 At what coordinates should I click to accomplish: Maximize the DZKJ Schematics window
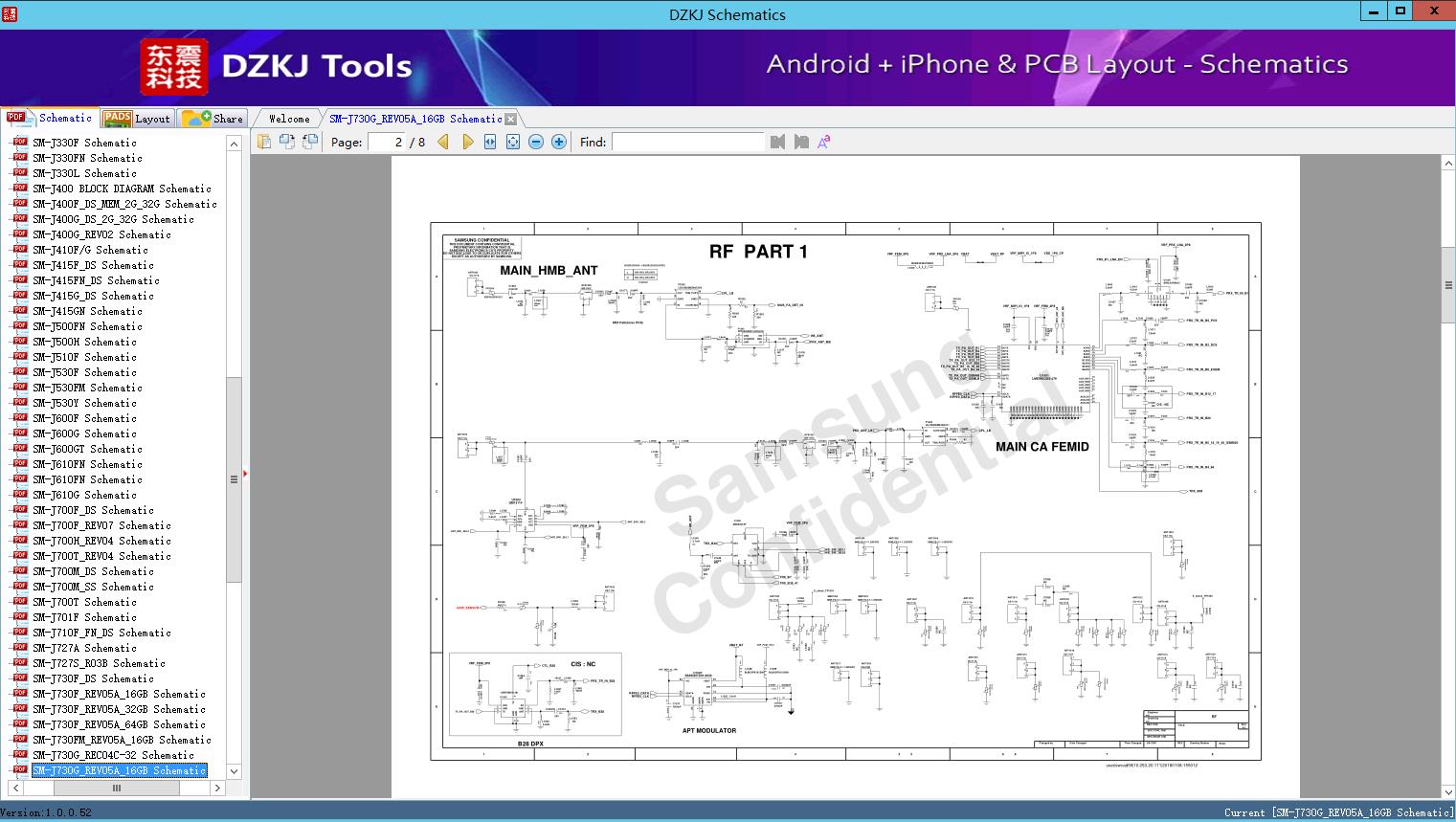pos(1400,11)
